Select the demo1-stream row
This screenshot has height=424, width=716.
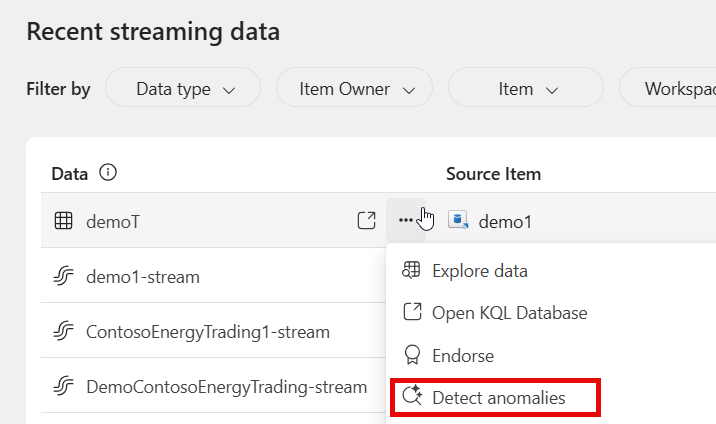coord(143,276)
